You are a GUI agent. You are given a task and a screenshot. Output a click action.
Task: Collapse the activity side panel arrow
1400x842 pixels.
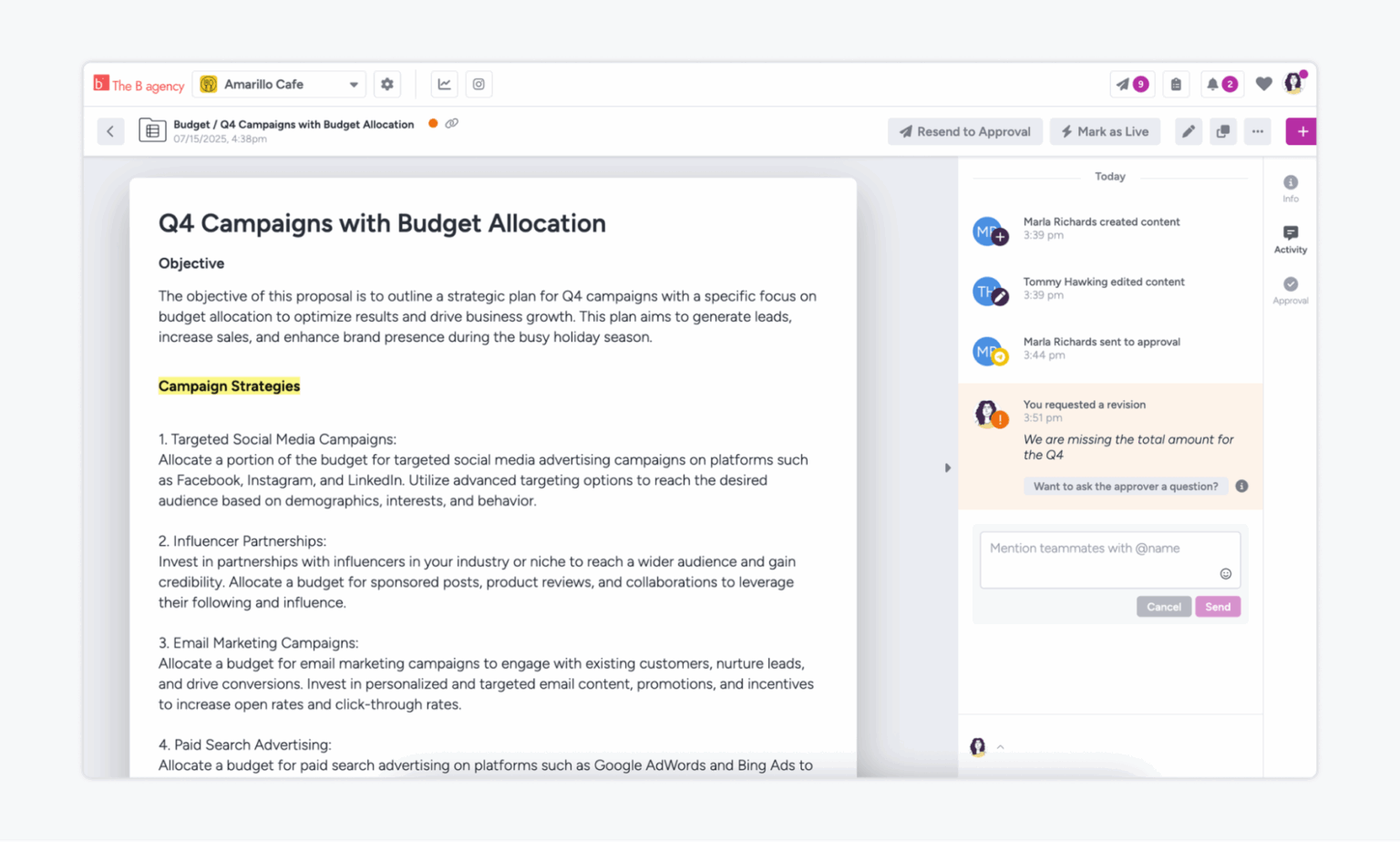[x=948, y=467]
